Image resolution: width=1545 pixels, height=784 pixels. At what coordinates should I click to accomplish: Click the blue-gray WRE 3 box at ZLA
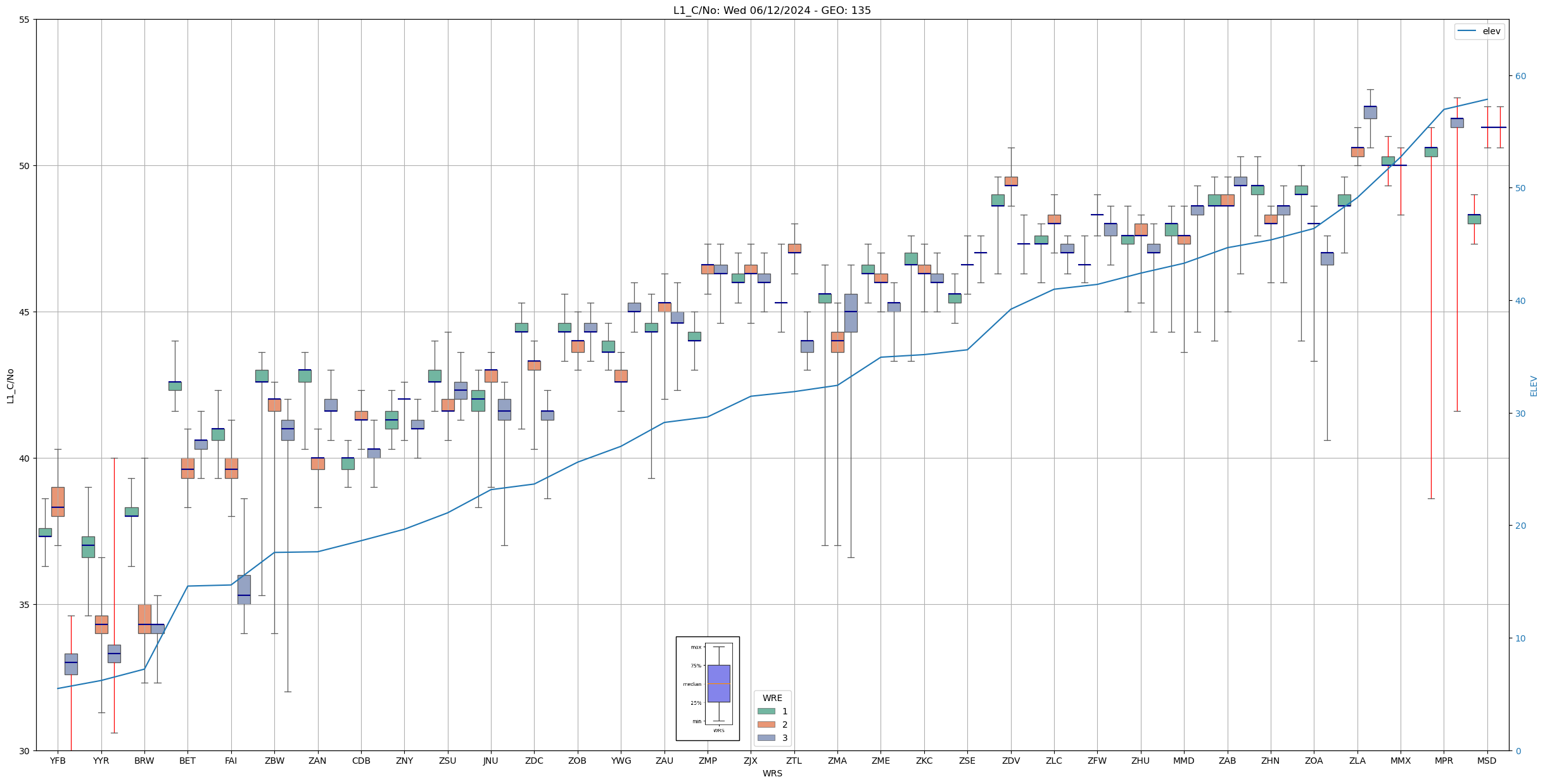coord(1370,112)
